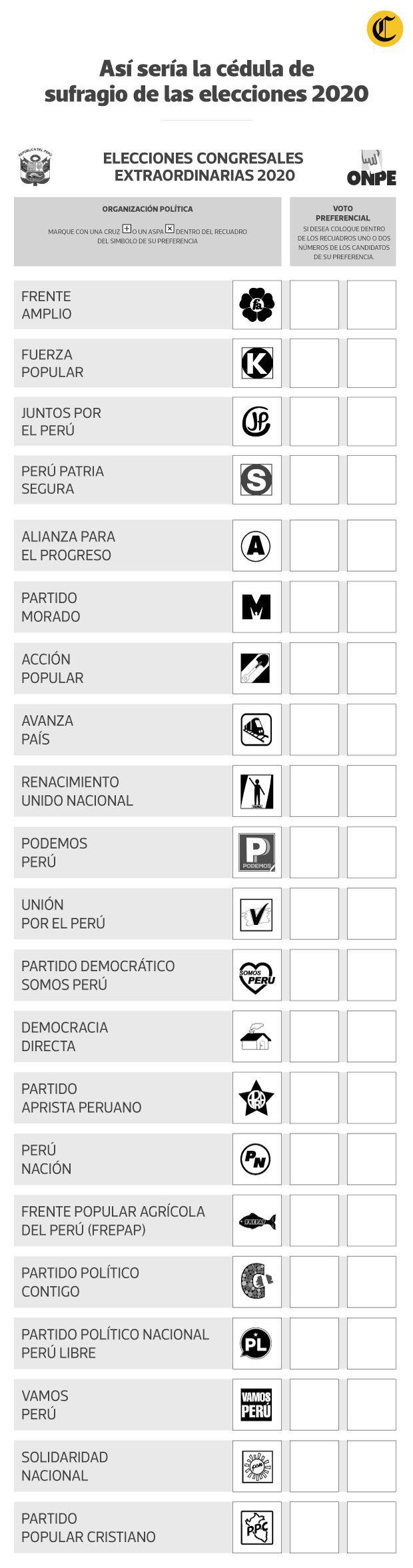Check second preferential vote box for Partido Morado
This screenshot has height=1568, width=413.
(x=371, y=606)
